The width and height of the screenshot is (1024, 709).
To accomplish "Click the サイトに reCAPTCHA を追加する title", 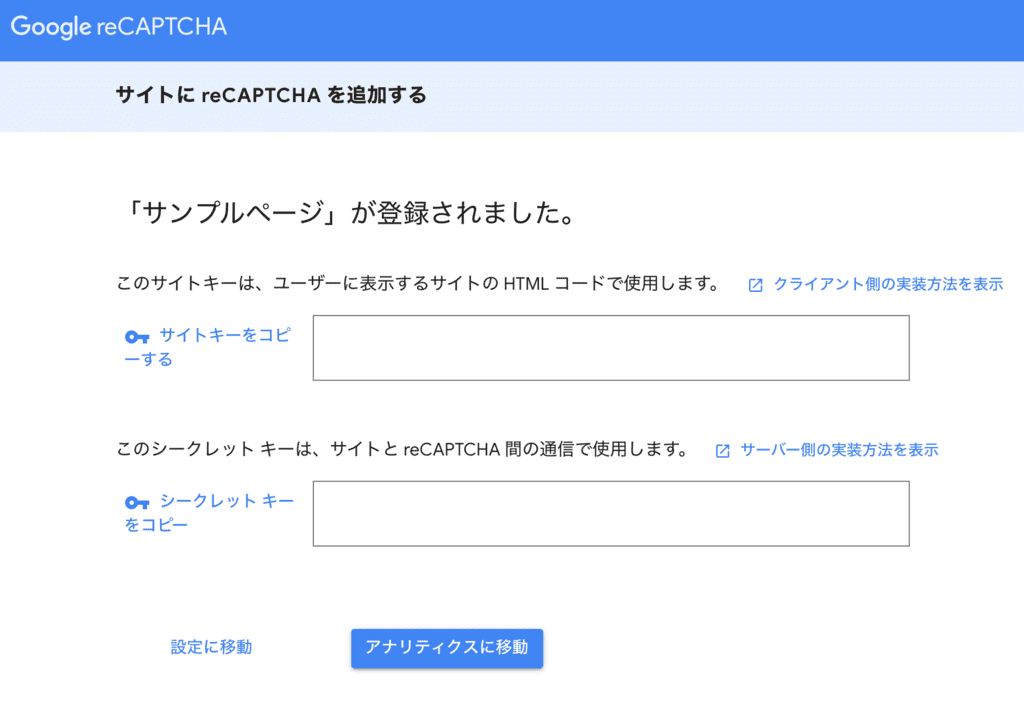I will click(270, 97).
